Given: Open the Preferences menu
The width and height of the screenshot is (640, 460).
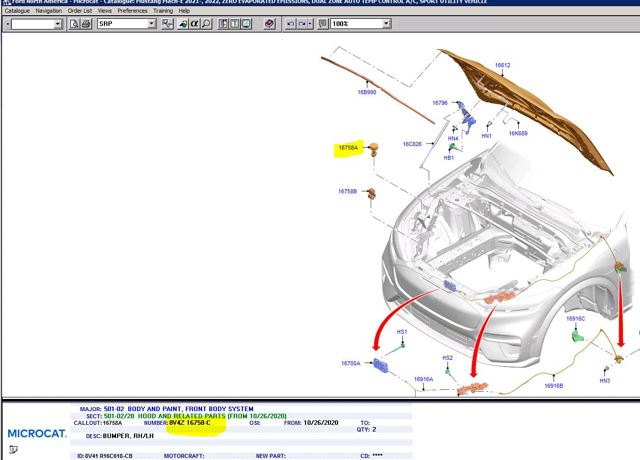Looking at the screenshot, I should coord(132,11).
